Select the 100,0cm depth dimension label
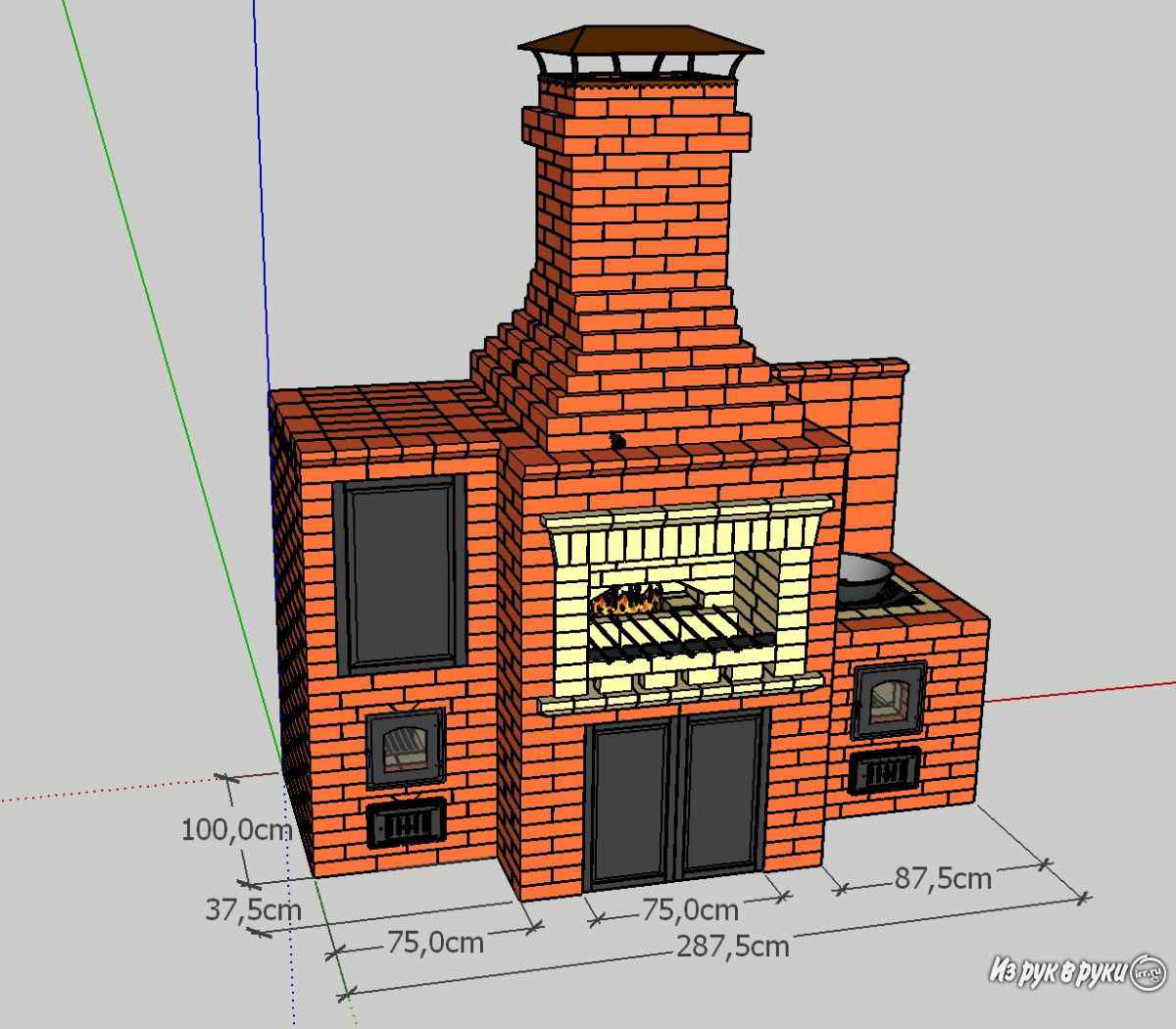Image resolution: width=1176 pixels, height=1029 pixels. click(236, 829)
